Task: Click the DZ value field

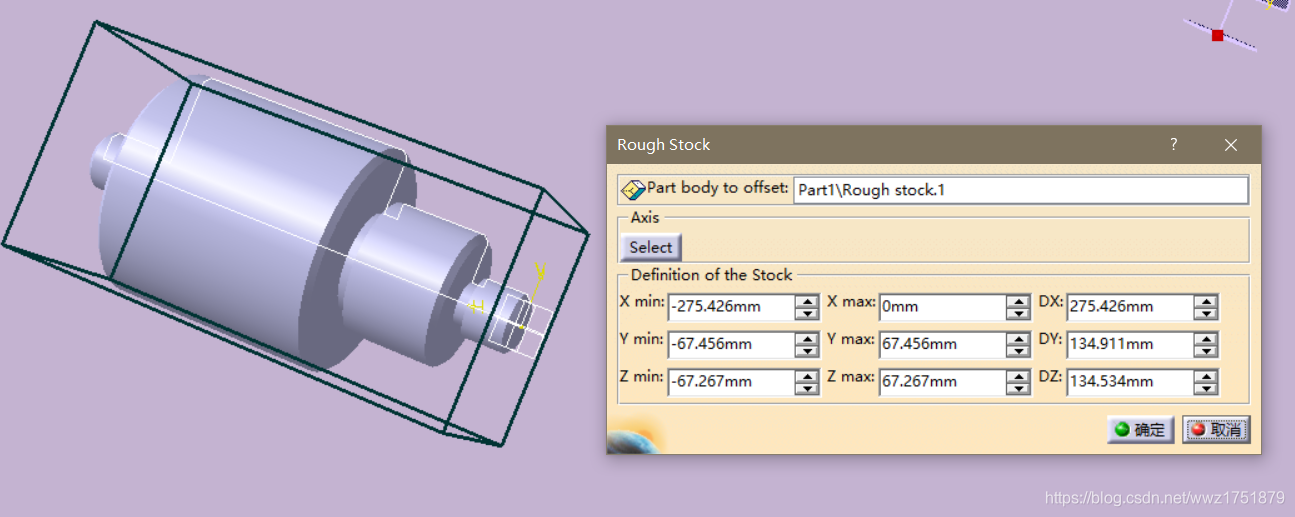Action: 1129,382
